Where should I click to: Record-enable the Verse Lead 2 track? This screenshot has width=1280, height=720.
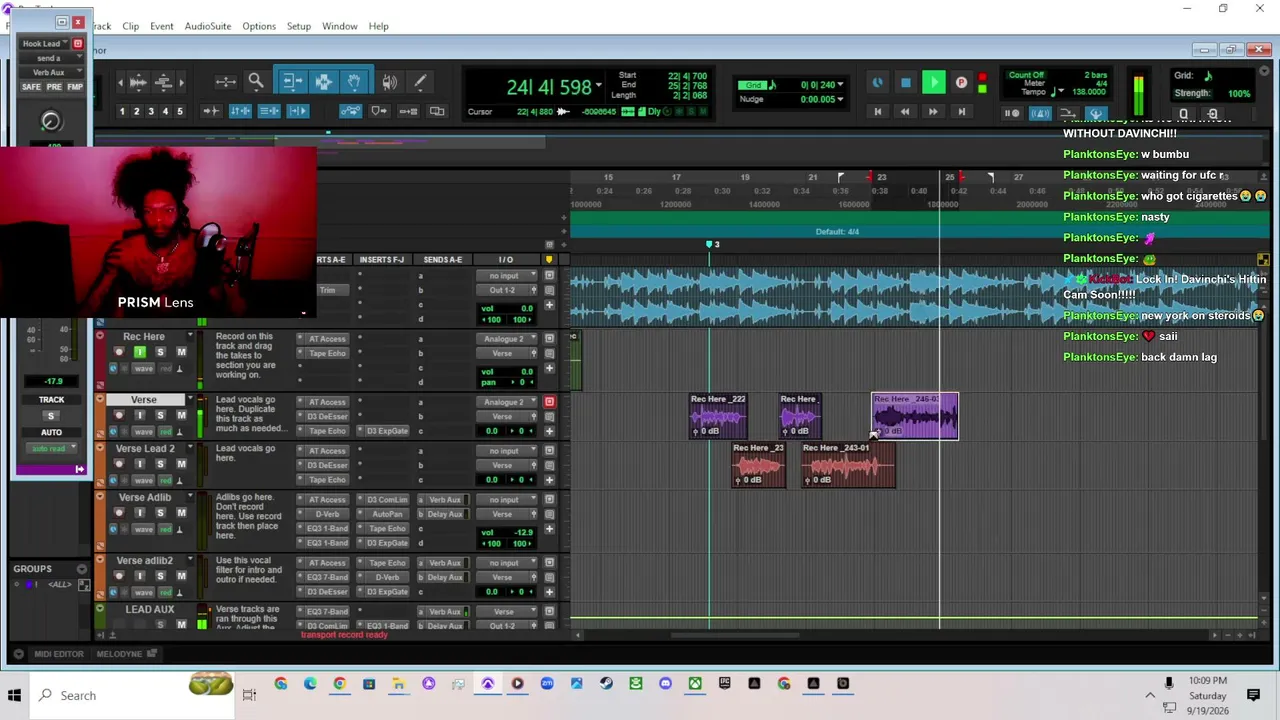(120, 464)
